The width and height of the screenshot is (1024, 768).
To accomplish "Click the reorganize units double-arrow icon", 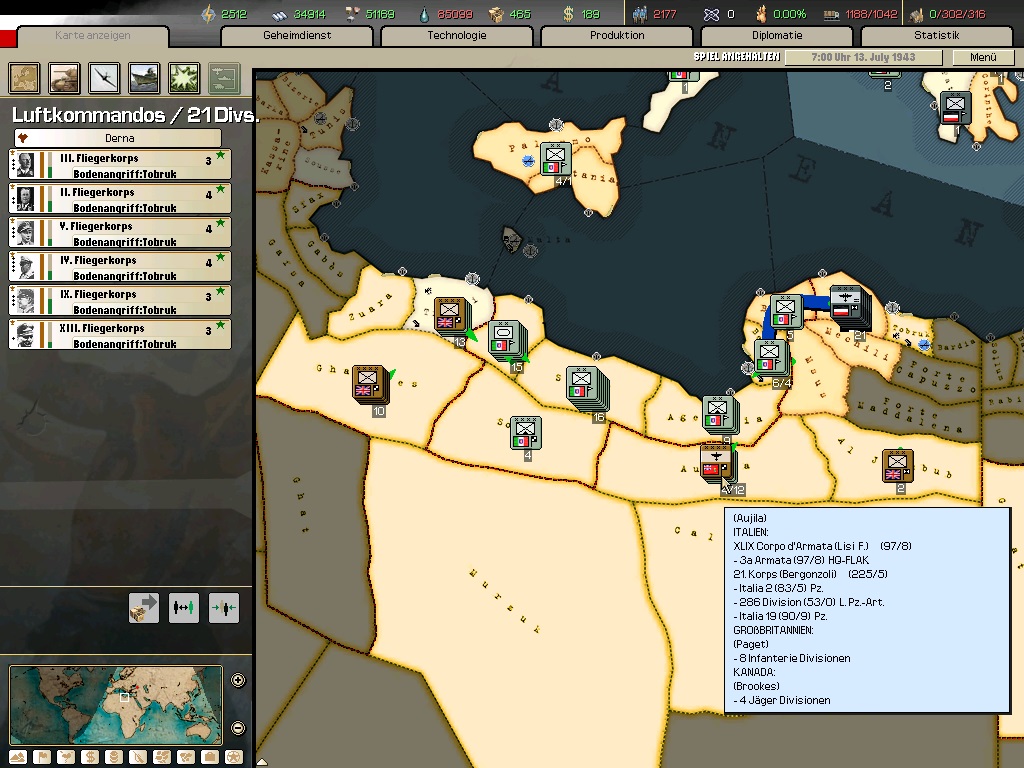I will click(184, 608).
